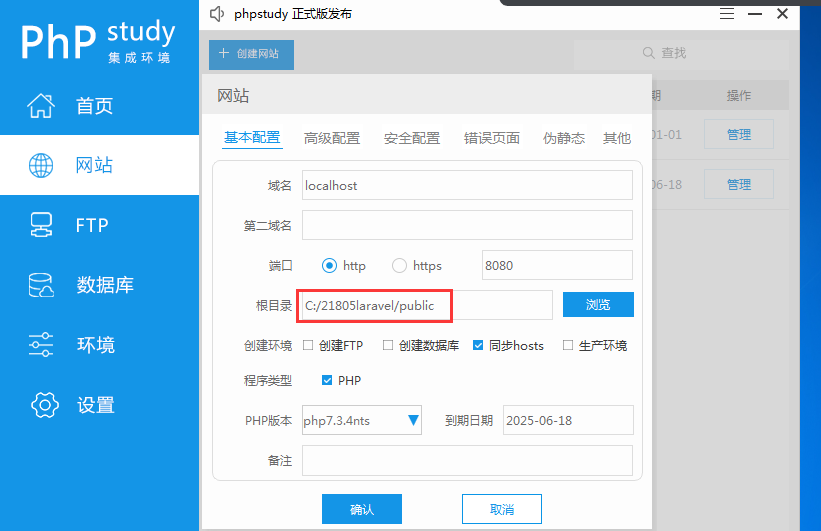Click the phpstudy 正式版发布 announcement text

[x=293, y=14]
